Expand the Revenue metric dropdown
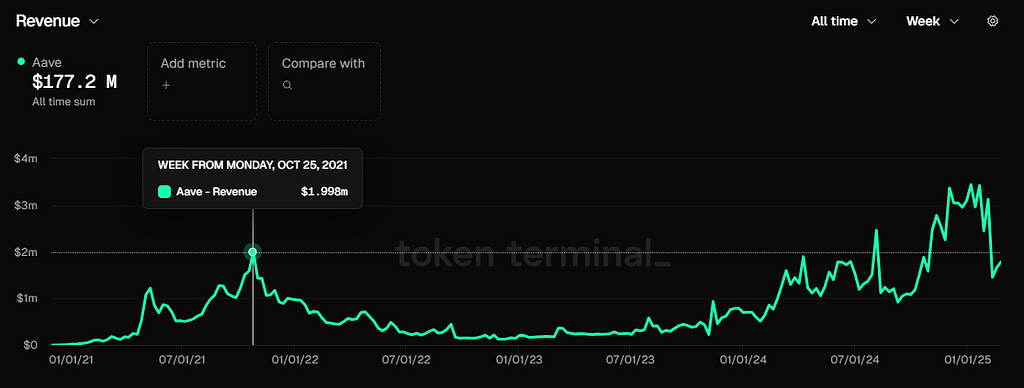The image size is (1024, 388). pyautogui.click(x=57, y=21)
